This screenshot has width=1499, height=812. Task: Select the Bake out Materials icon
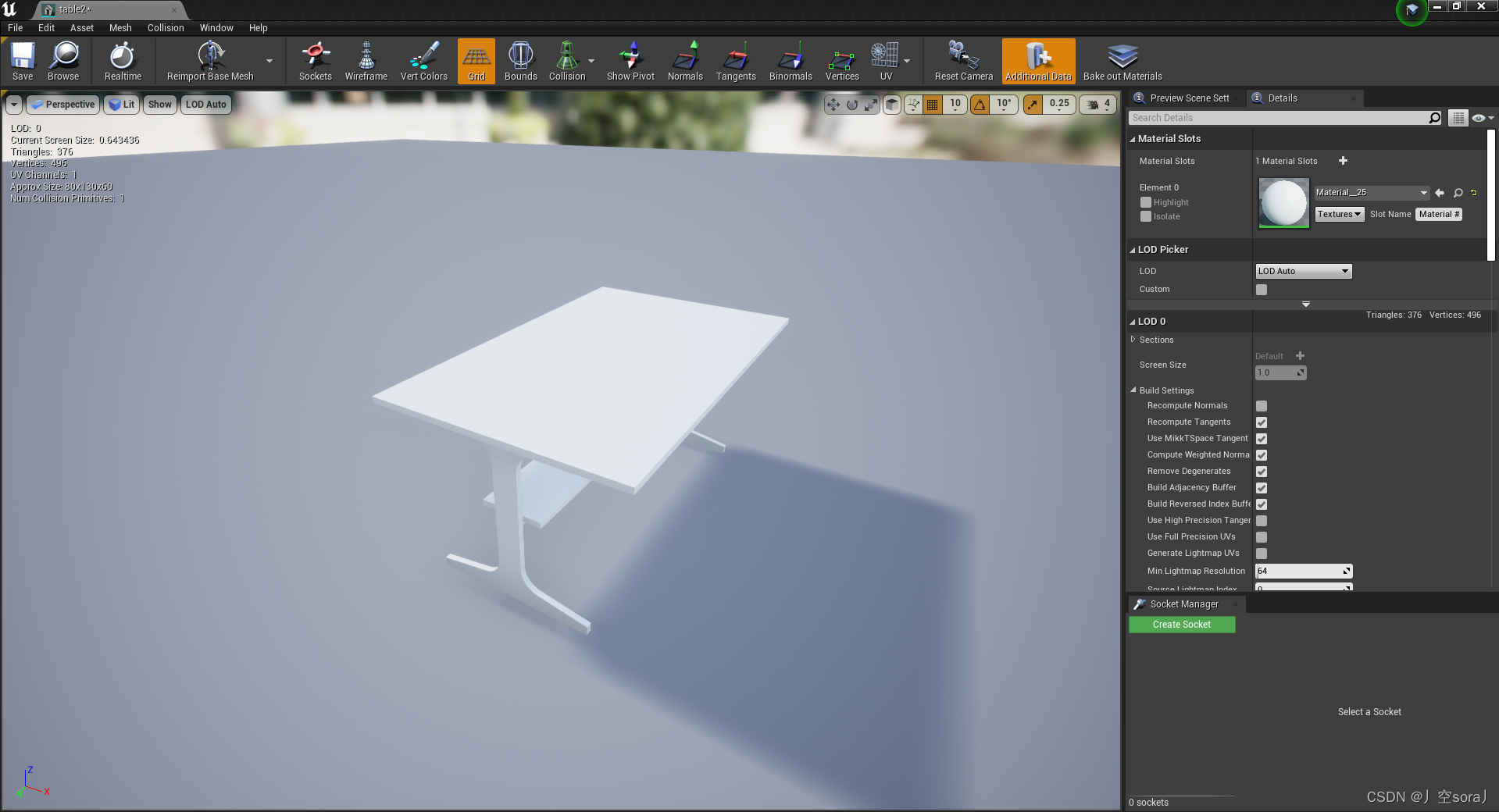[1122, 61]
